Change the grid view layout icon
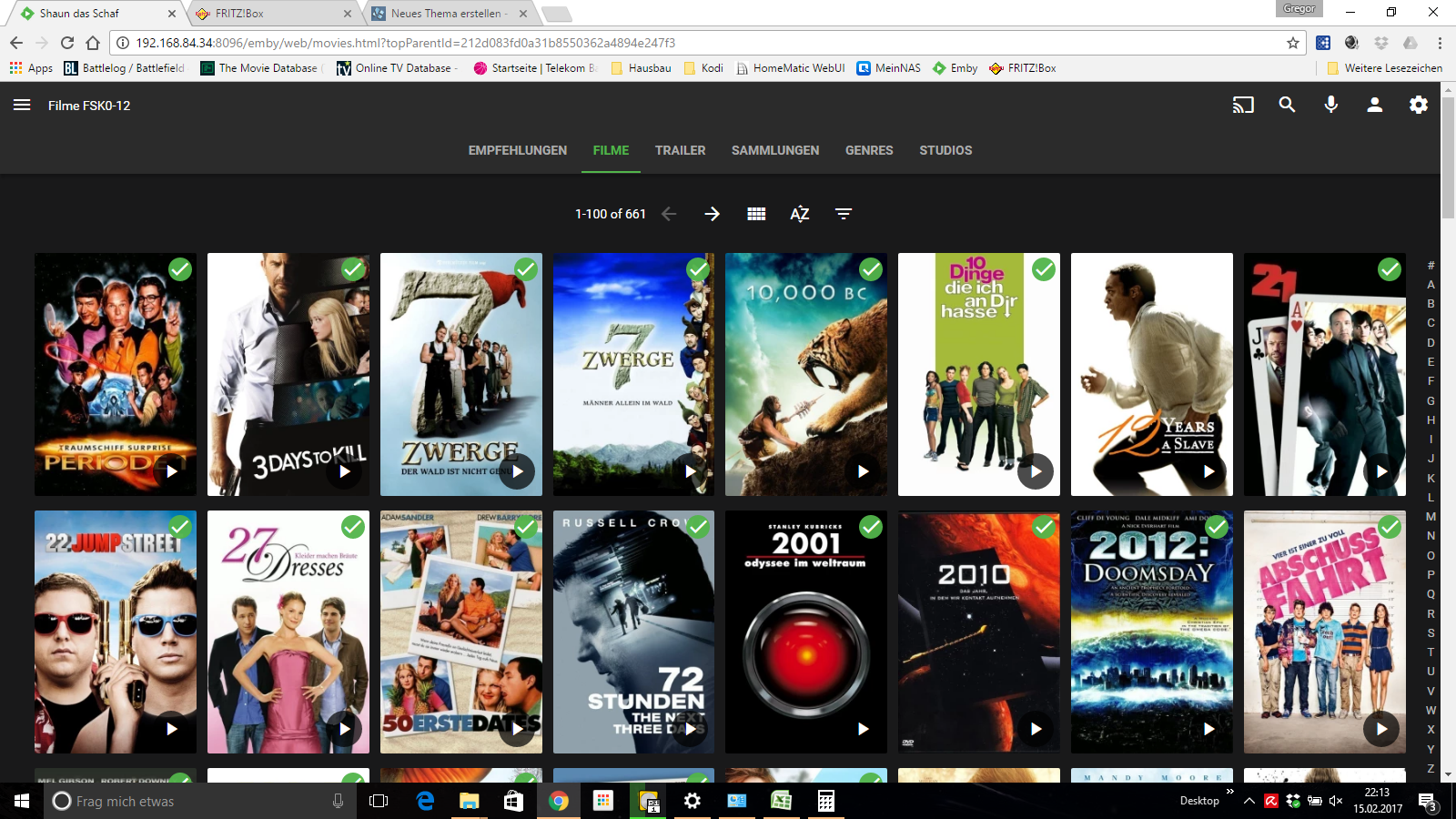 [756, 214]
